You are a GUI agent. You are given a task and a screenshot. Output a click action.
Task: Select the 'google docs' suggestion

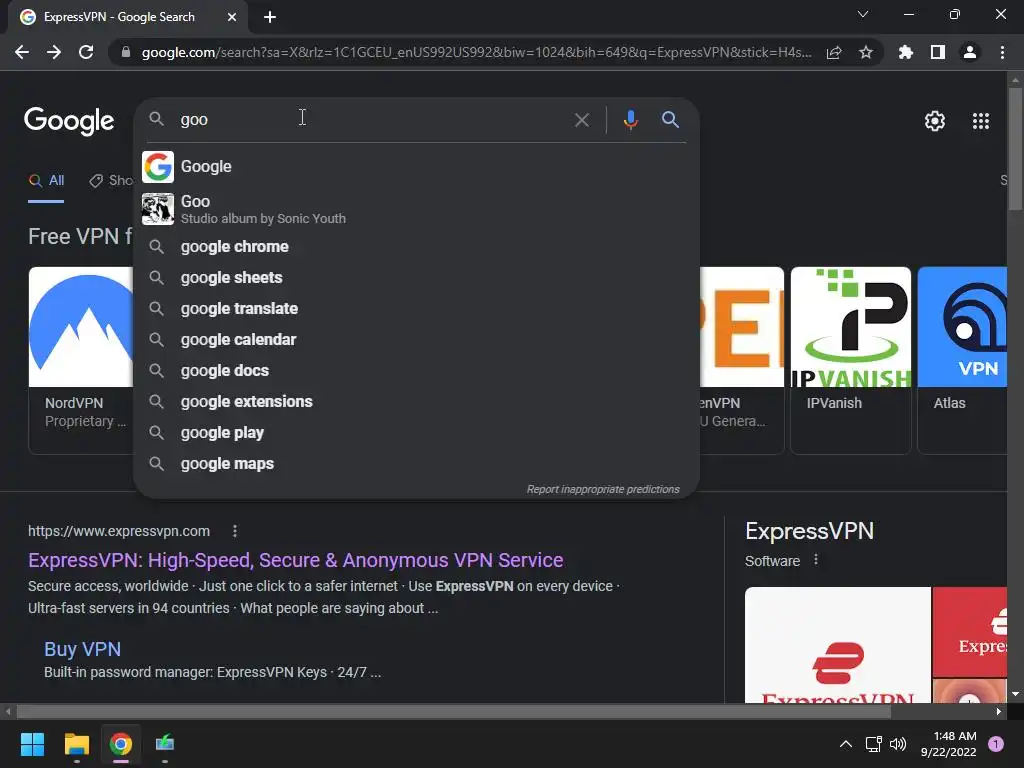(x=416, y=371)
